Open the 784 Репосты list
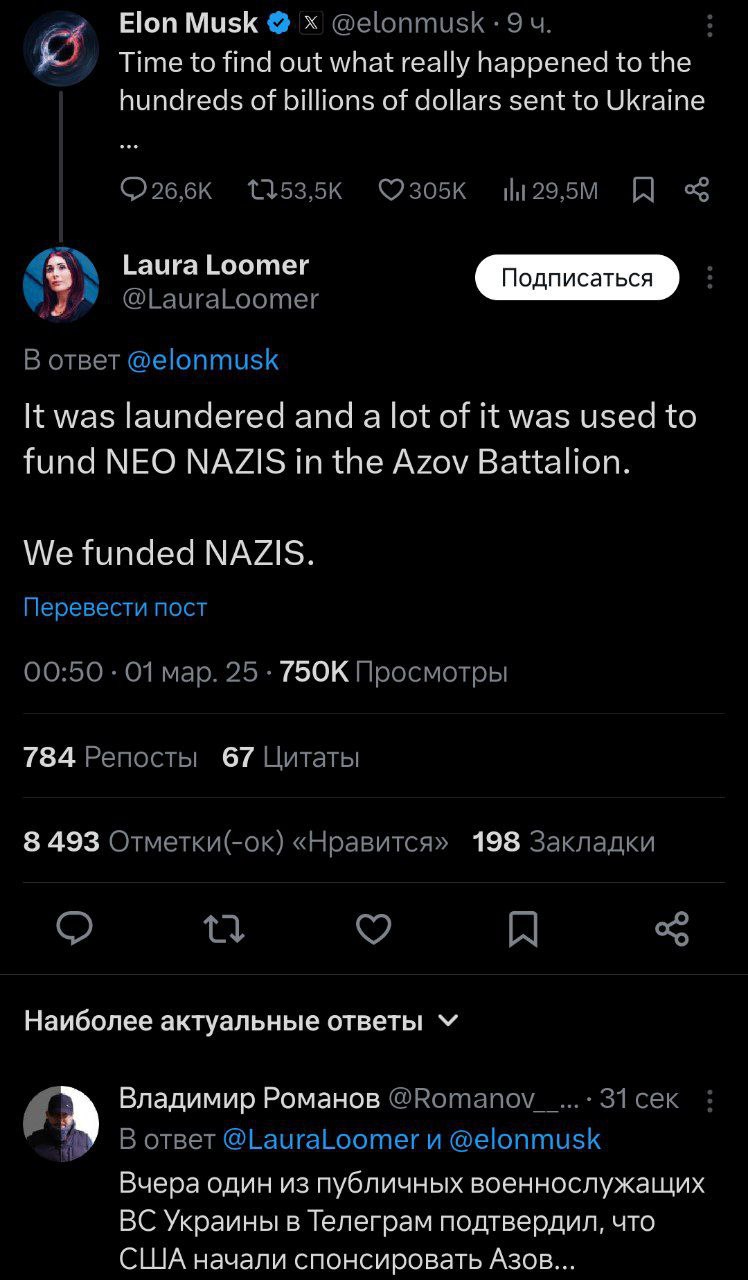 point(110,757)
